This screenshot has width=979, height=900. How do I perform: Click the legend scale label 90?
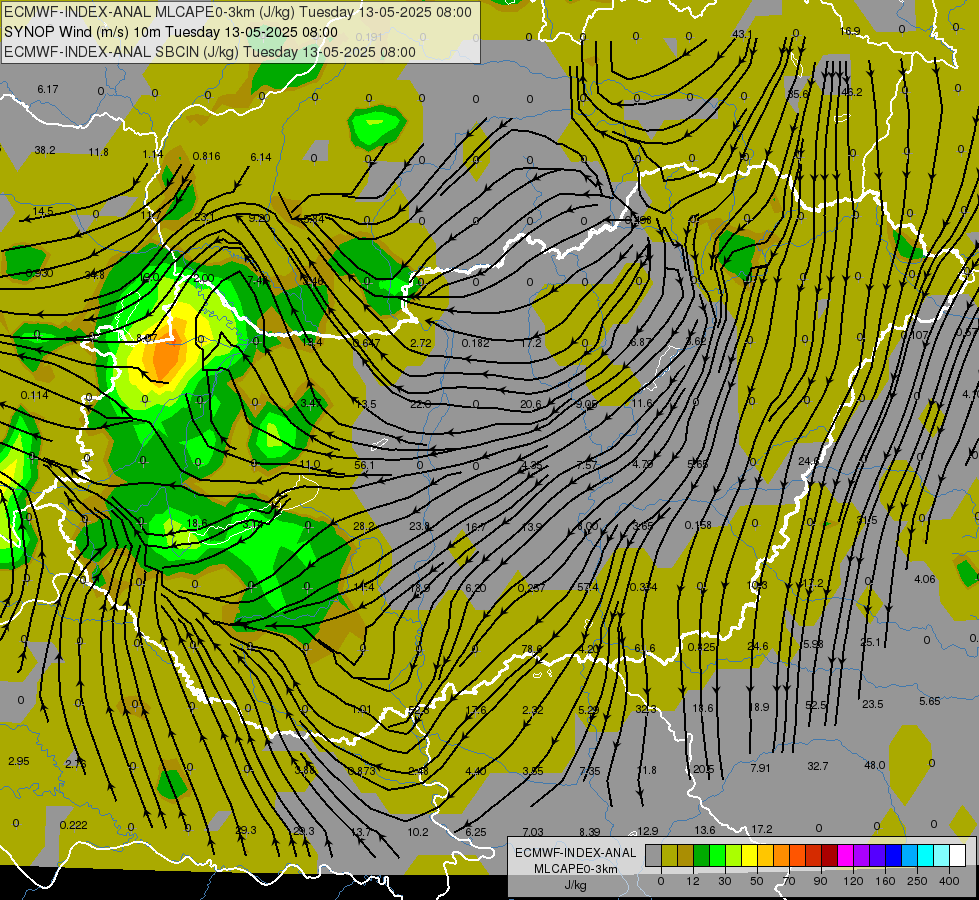pos(820,881)
